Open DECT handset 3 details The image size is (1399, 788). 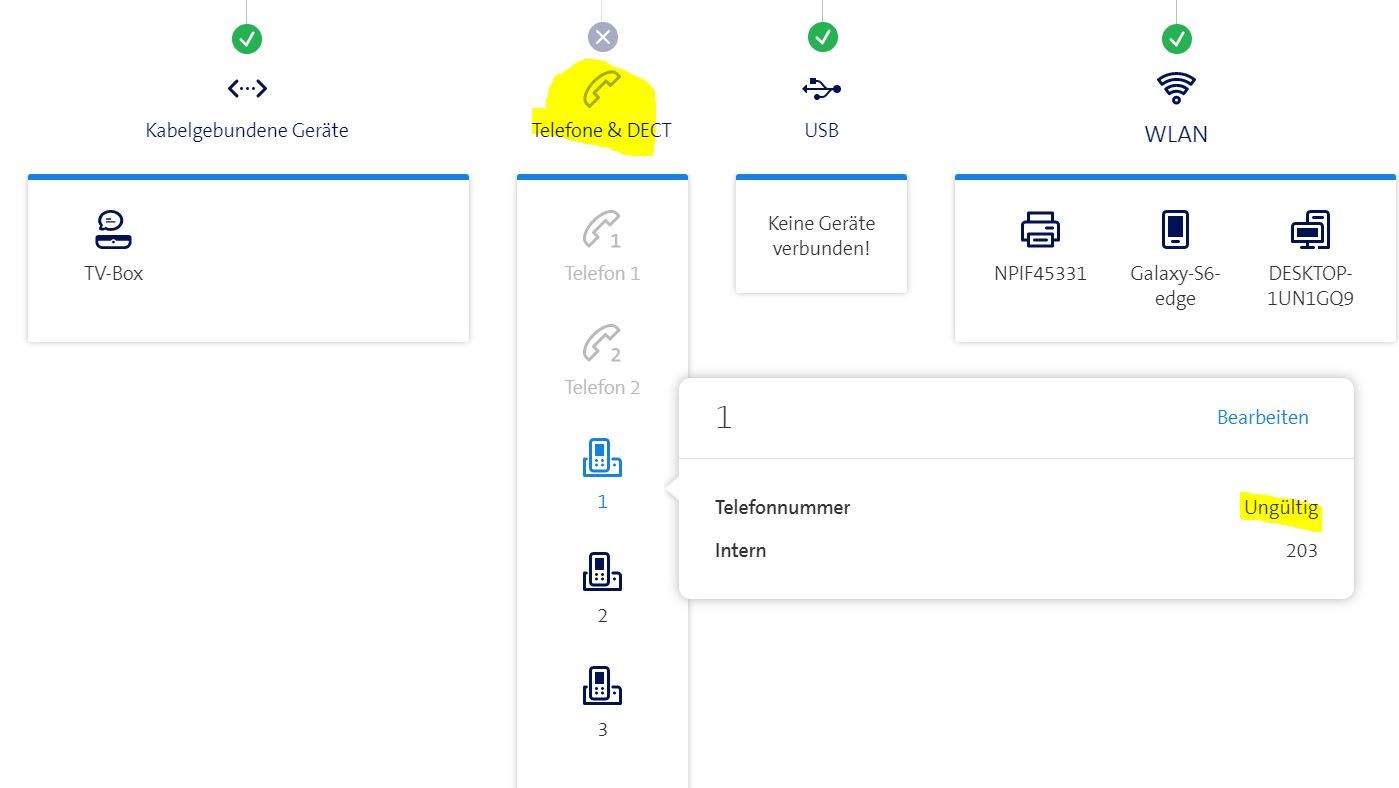click(601, 686)
